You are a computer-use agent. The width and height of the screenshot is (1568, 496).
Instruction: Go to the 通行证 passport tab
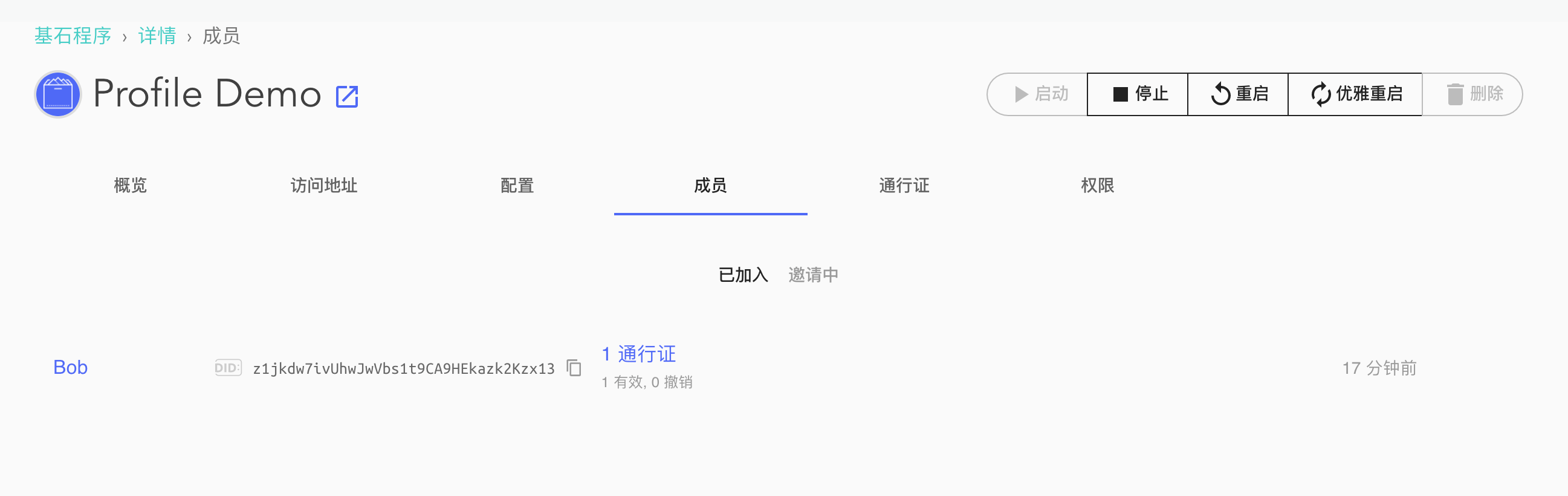click(x=904, y=185)
